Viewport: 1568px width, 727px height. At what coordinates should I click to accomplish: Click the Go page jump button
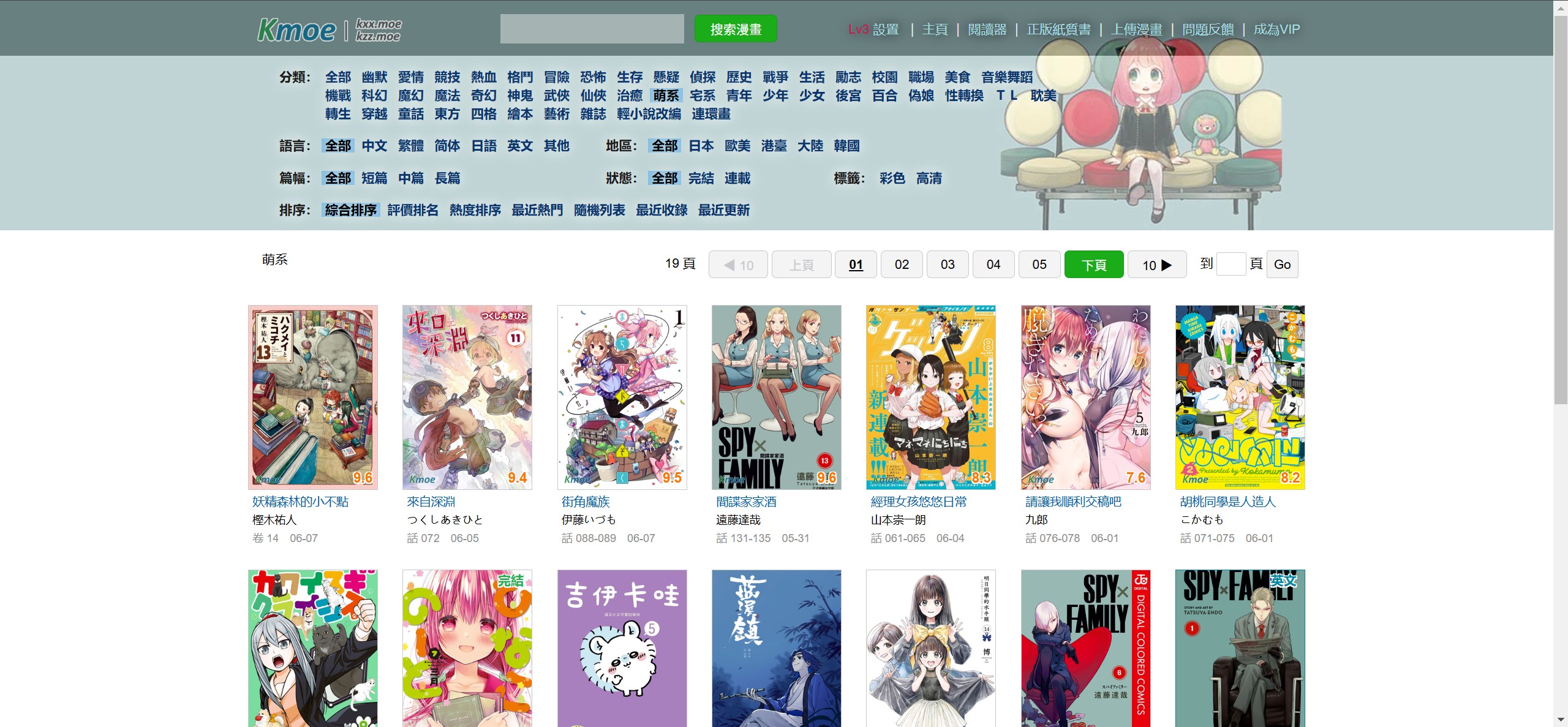(1282, 265)
